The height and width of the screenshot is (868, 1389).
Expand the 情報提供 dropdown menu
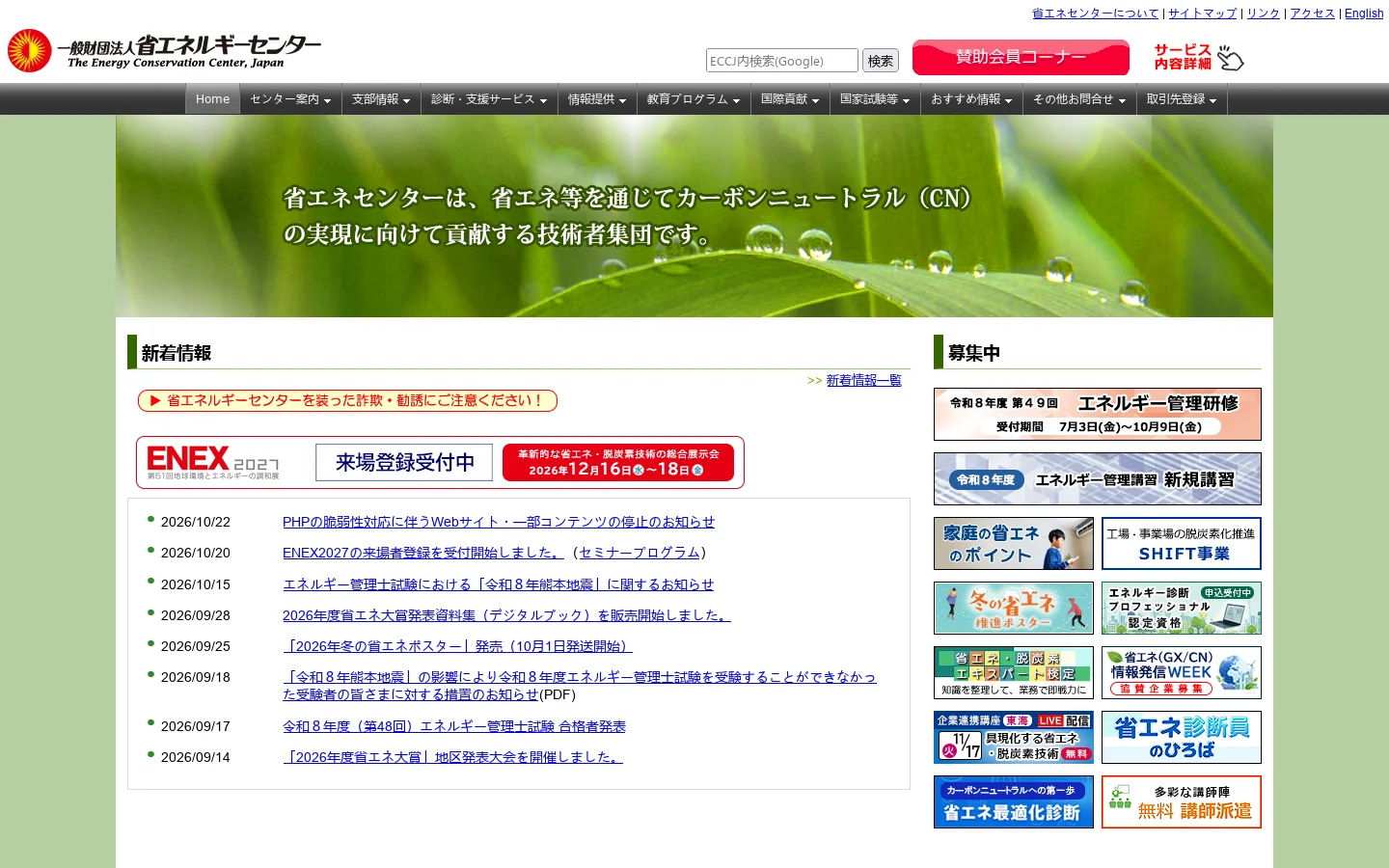(x=597, y=99)
